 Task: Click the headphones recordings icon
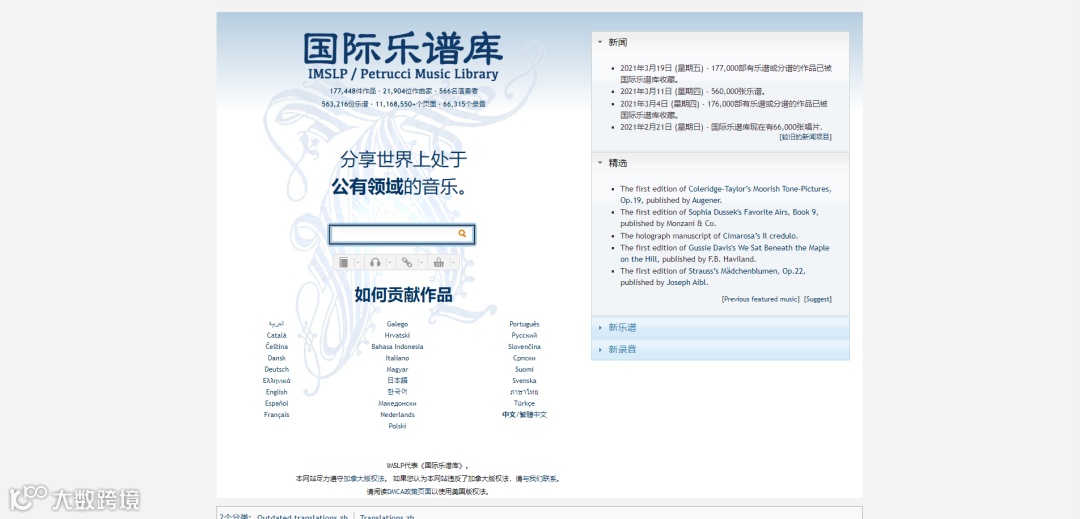tap(375, 262)
